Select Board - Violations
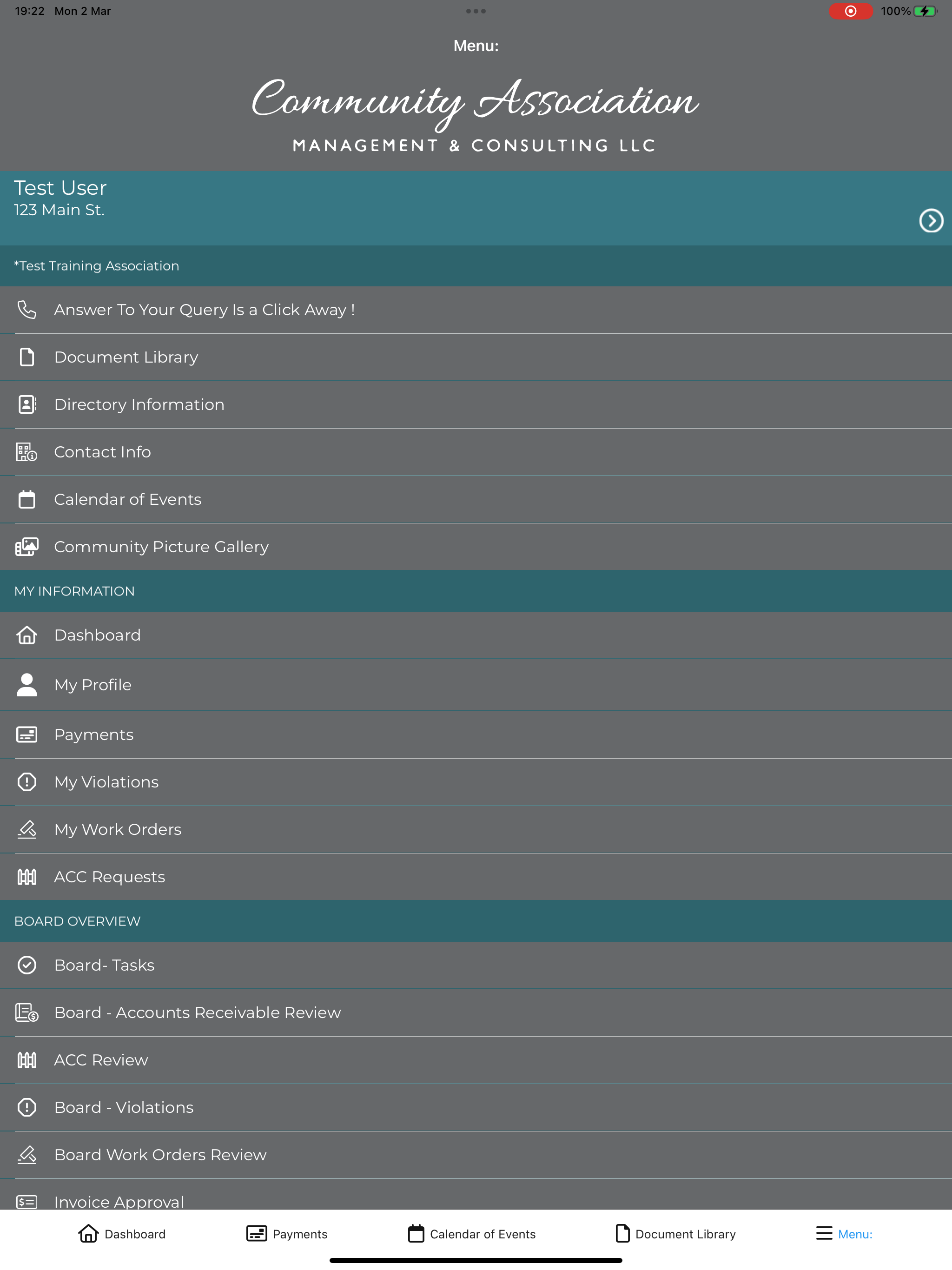Viewport: 952px width, 1270px height. 476,1107
